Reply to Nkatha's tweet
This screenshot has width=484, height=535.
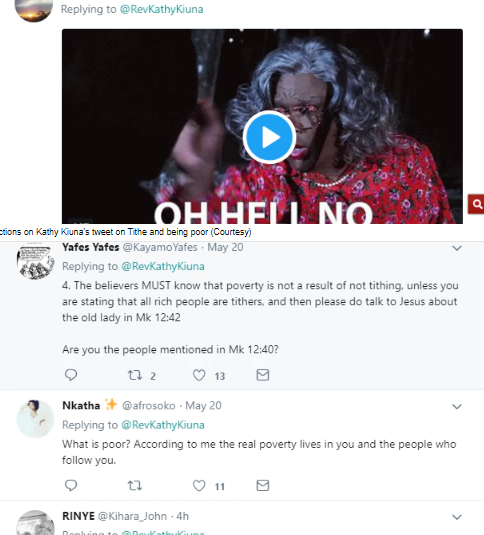(71, 485)
